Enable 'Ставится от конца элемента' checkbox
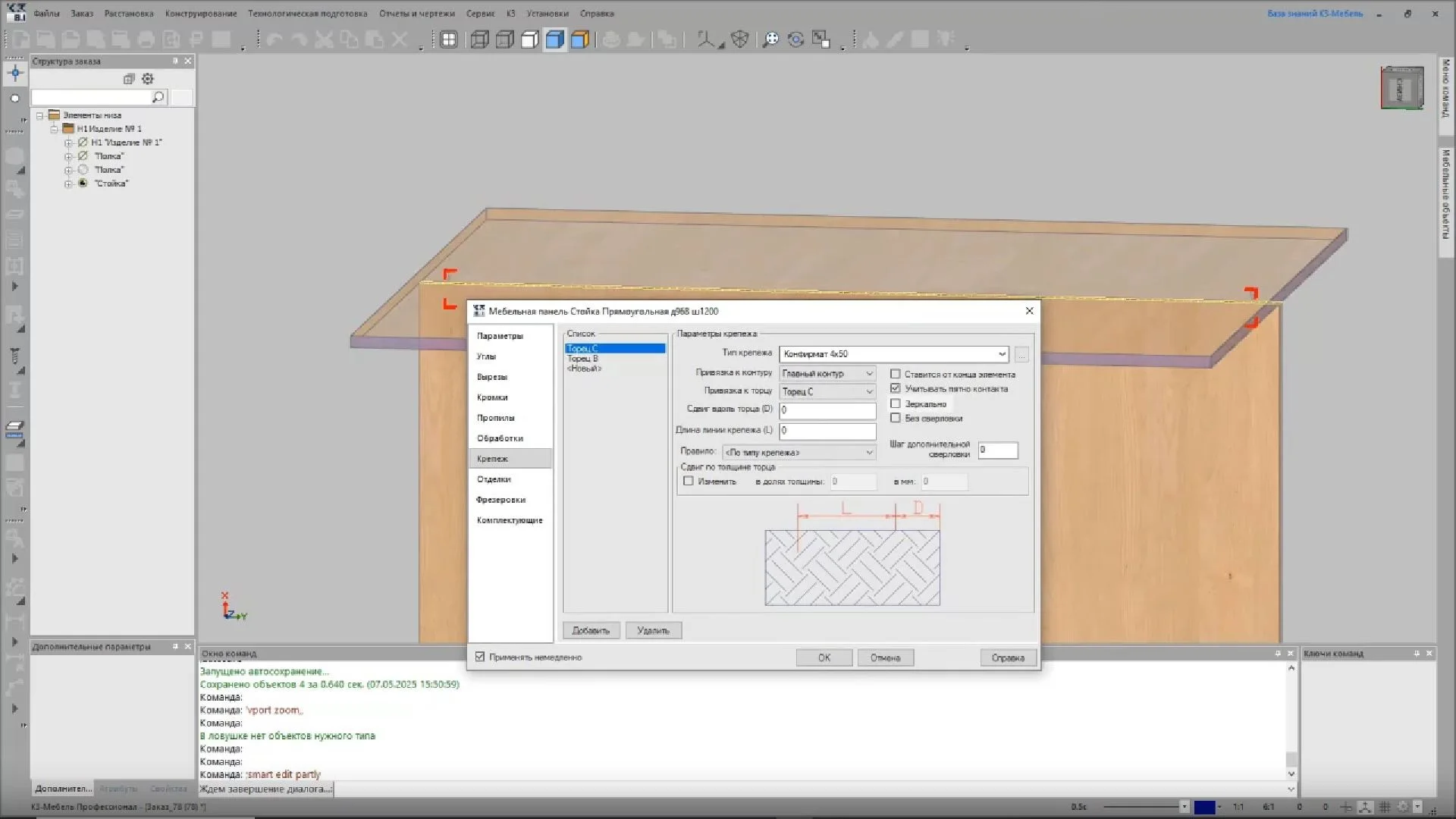The image size is (1456, 819). (896, 374)
